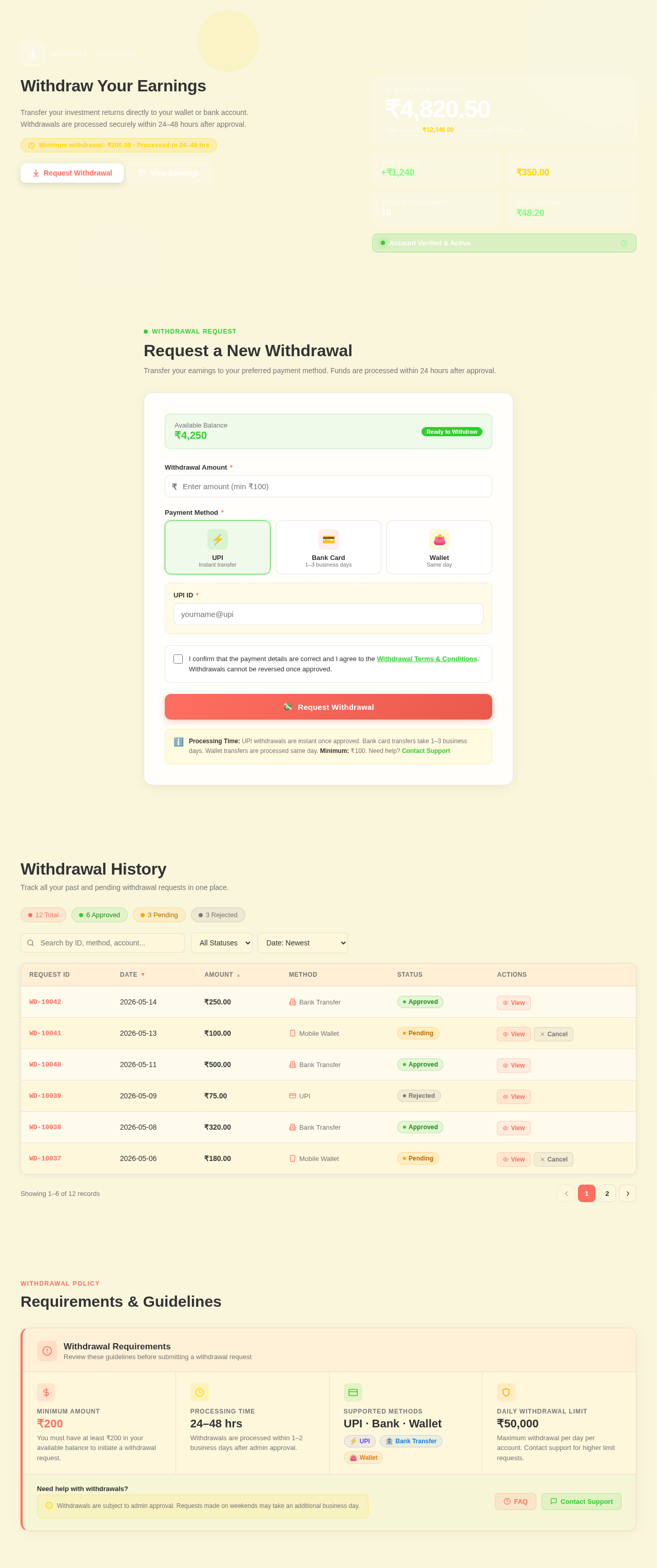The width and height of the screenshot is (657, 1568).
Task: Submit the red Request Withdrawal form button
Action: click(x=328, y=707)
